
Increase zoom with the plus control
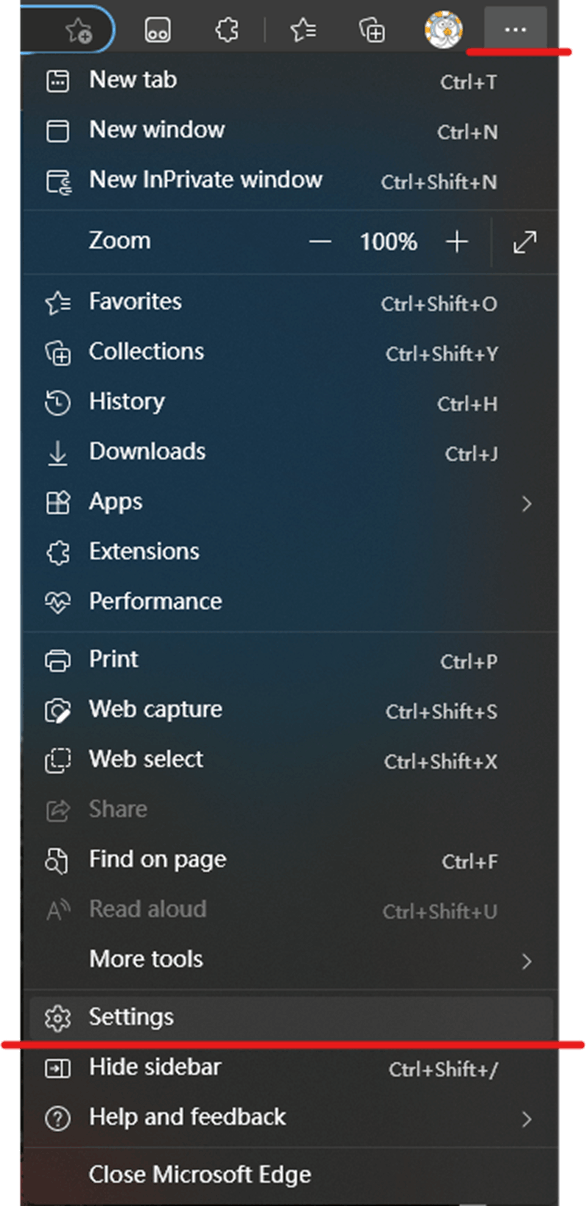[x=456, y=241]
